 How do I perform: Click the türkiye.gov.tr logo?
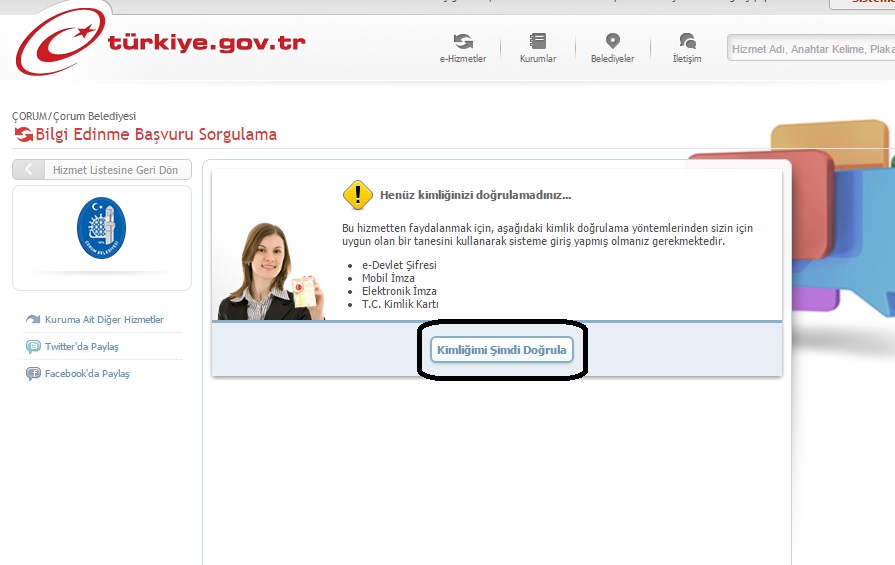coord(160,44)
